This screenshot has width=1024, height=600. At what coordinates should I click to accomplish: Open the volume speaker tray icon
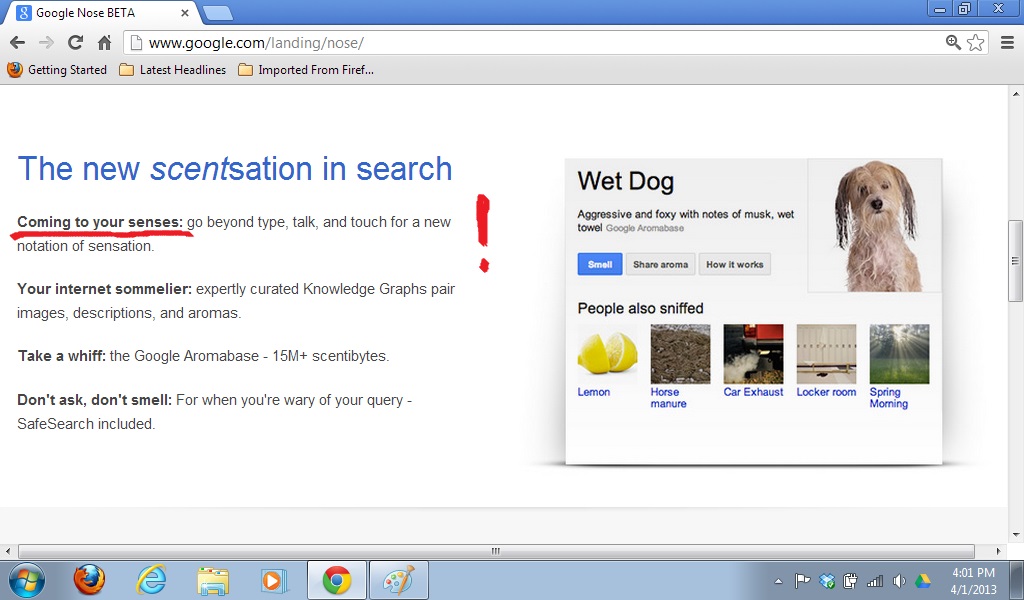899,580
